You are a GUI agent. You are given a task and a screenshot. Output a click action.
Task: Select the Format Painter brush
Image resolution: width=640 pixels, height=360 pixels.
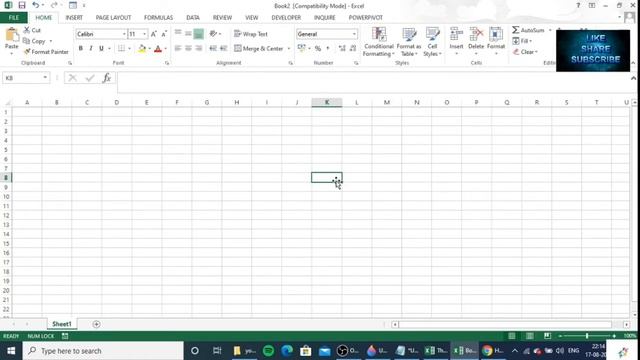[27, 52]
